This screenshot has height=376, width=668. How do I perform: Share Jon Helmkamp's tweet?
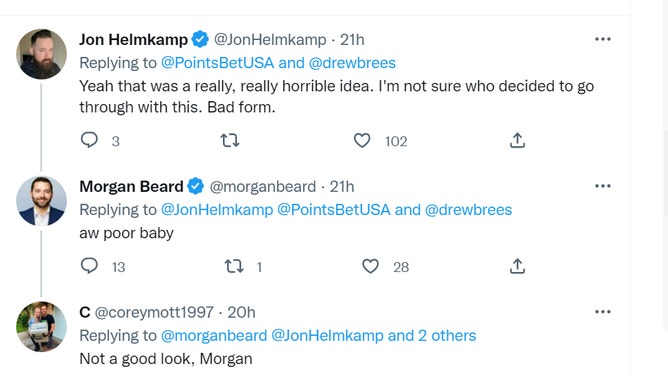point(517,140)
